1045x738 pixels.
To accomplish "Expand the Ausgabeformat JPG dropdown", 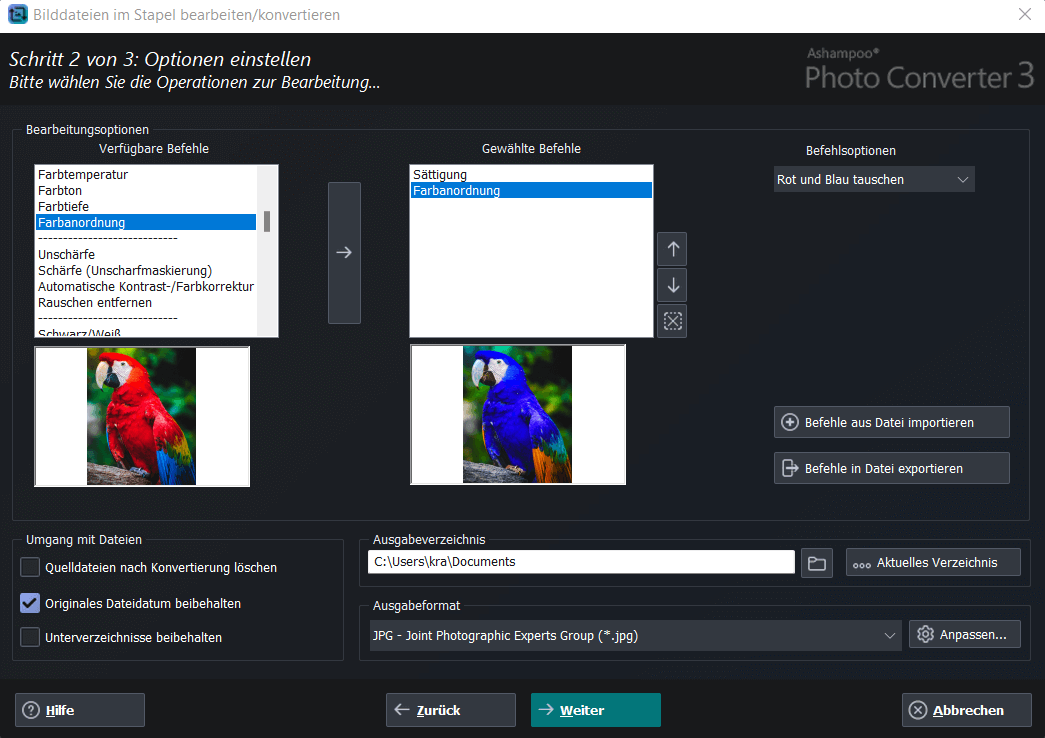I will 635,635.
